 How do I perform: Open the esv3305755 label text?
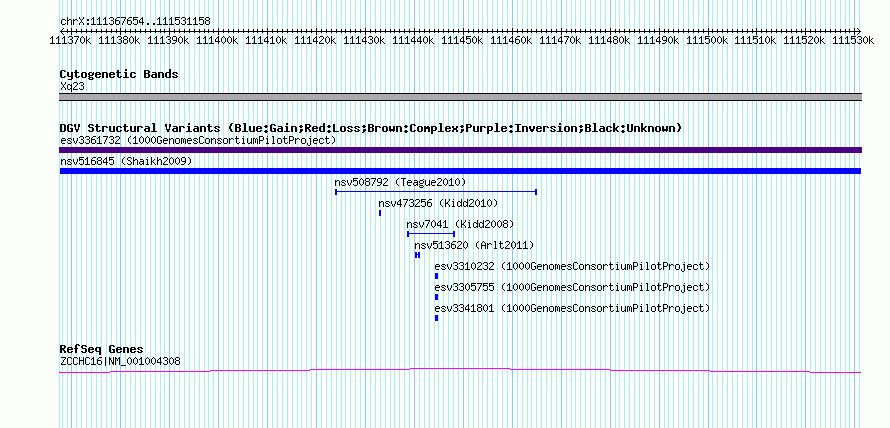click(x=572, y=287)
